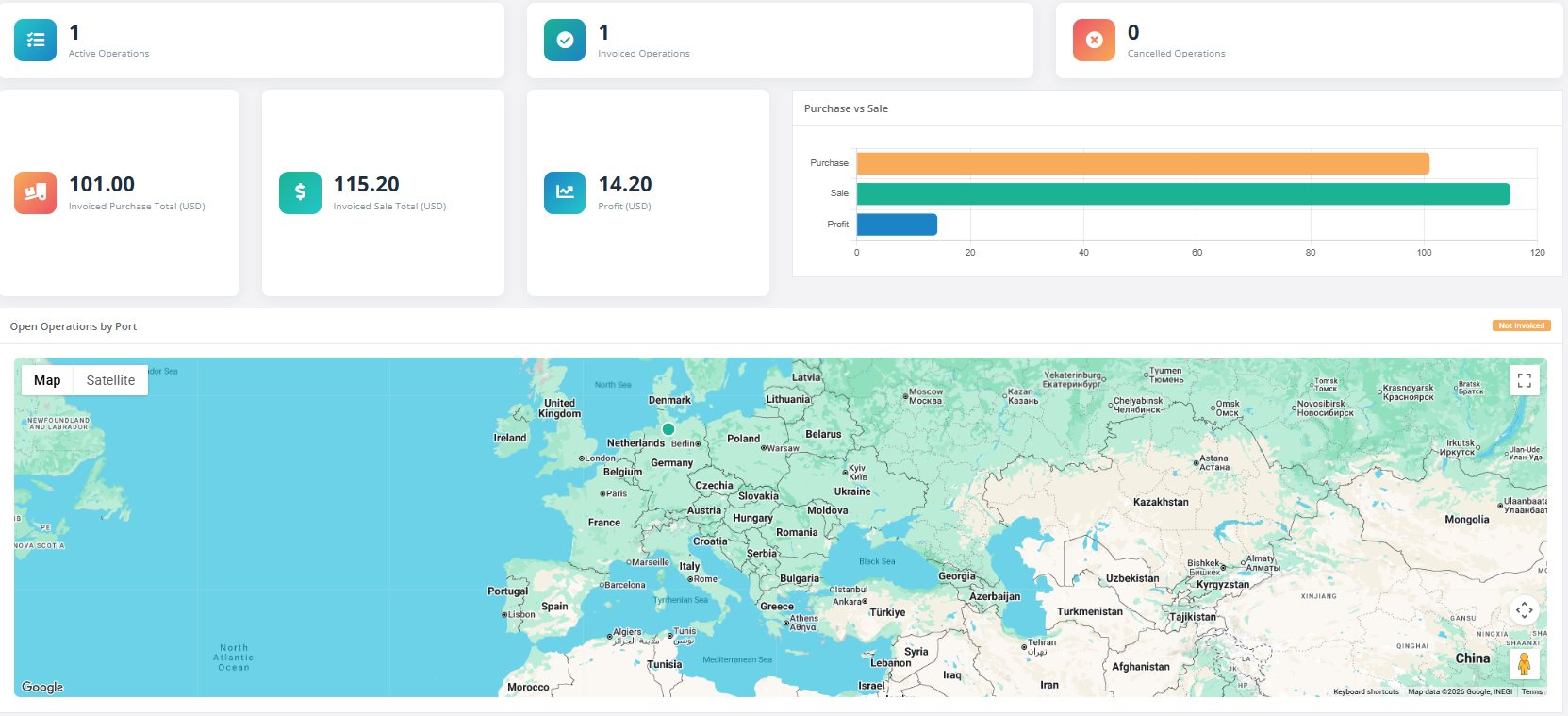Click the Invoiced Purchase Total truck icon
Image resolution: width=1568 pixels, height=716 pixels.
tap(35, 192)
